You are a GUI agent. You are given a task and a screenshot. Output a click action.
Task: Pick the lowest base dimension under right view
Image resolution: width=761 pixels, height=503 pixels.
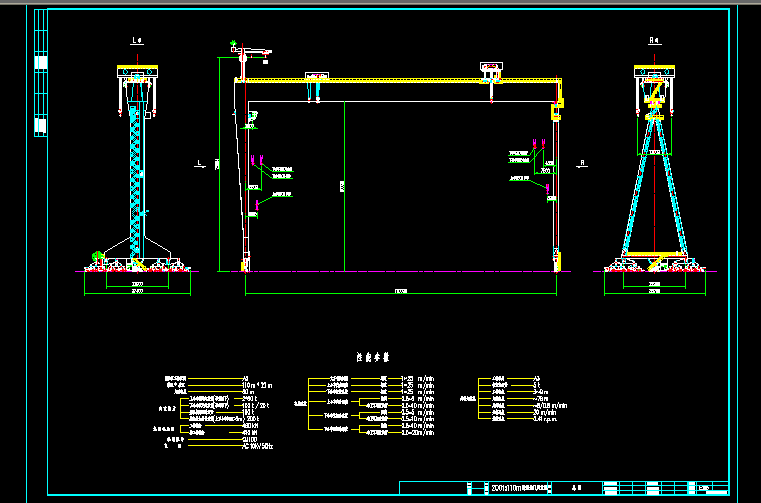click(x=655, y=293)
